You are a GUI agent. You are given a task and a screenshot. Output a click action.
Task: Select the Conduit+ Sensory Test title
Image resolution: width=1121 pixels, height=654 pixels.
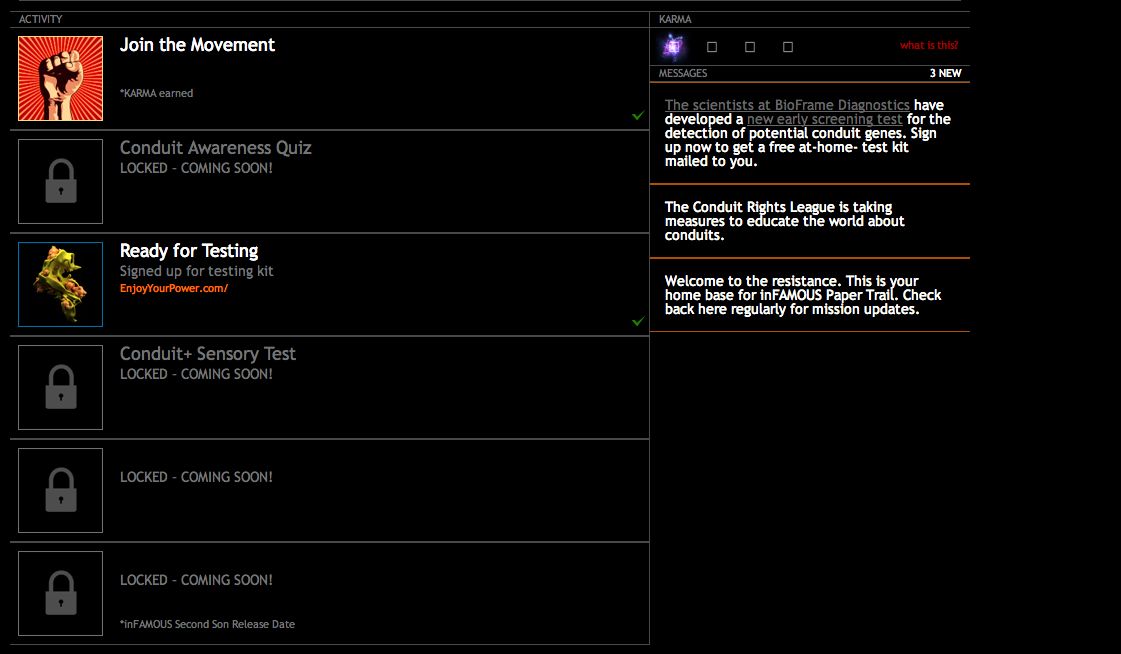[207, 354]
